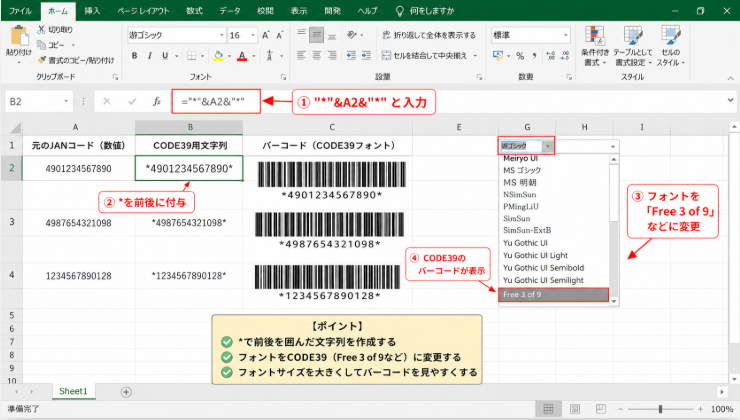Click the Copy icon
The width and height of the screenshot is (740, 420).
pyautogui.click(x=42, y=45)
